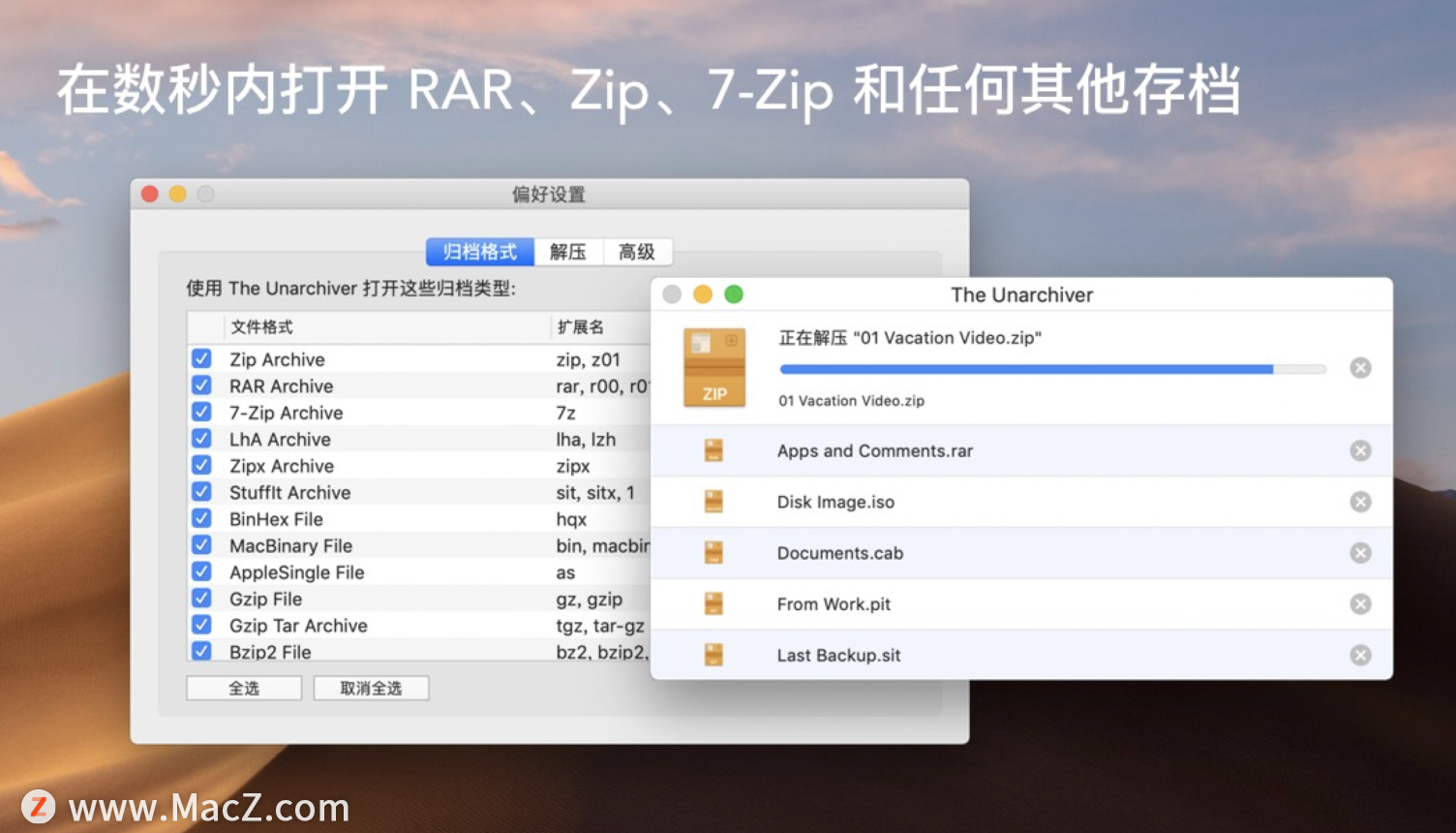The width and height of the screenshot is (1456, 833).
Task: Click archive icon beside Apps and Comments.rar
Action: point(713,450)
